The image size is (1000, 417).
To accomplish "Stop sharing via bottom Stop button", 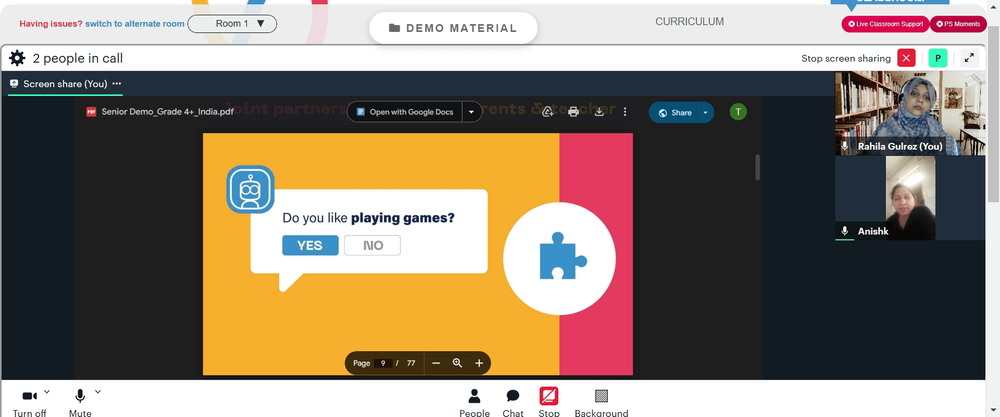I will (548, 402).
